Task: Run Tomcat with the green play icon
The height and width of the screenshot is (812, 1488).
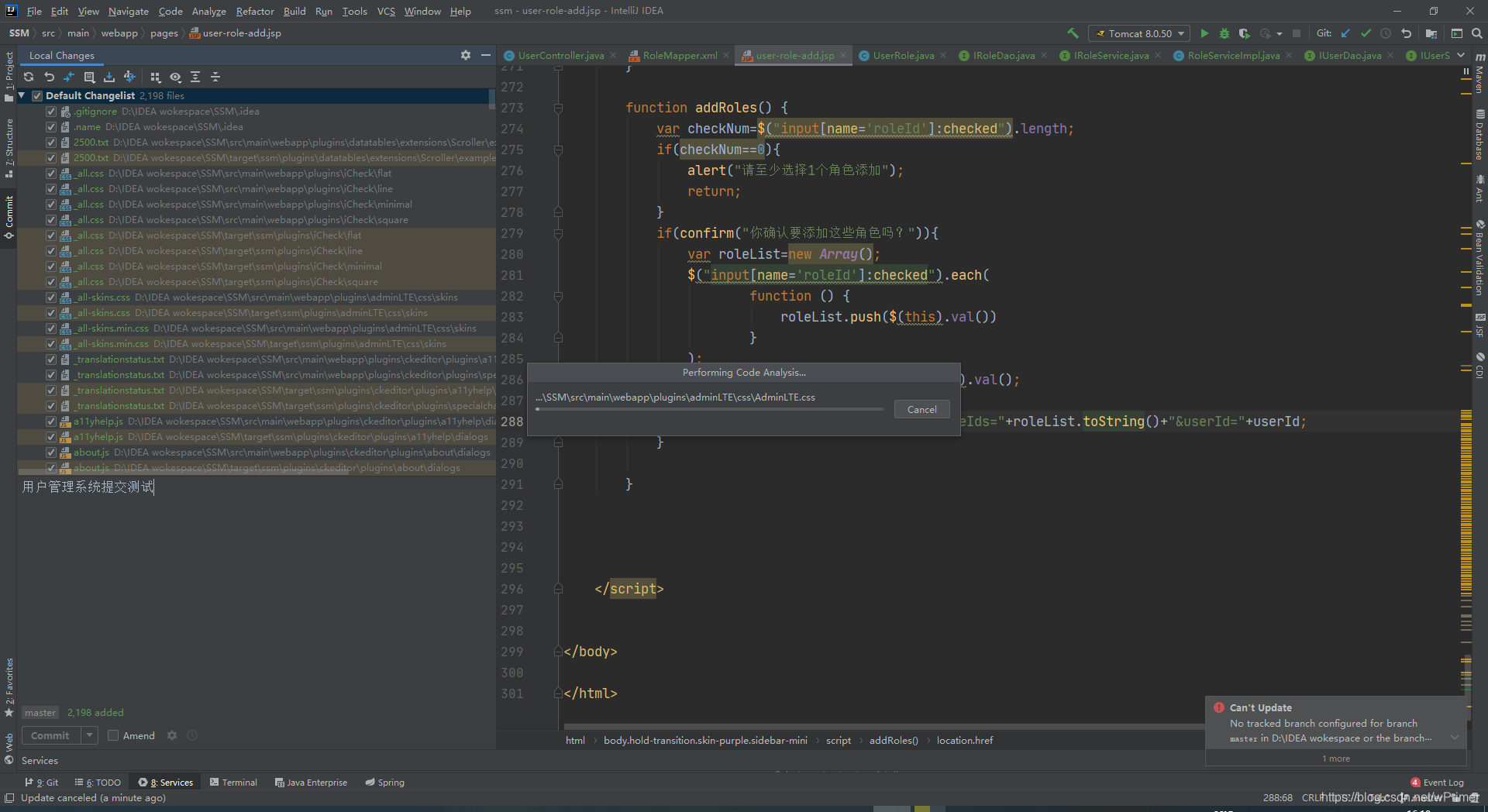Action: coord(1204,33)
